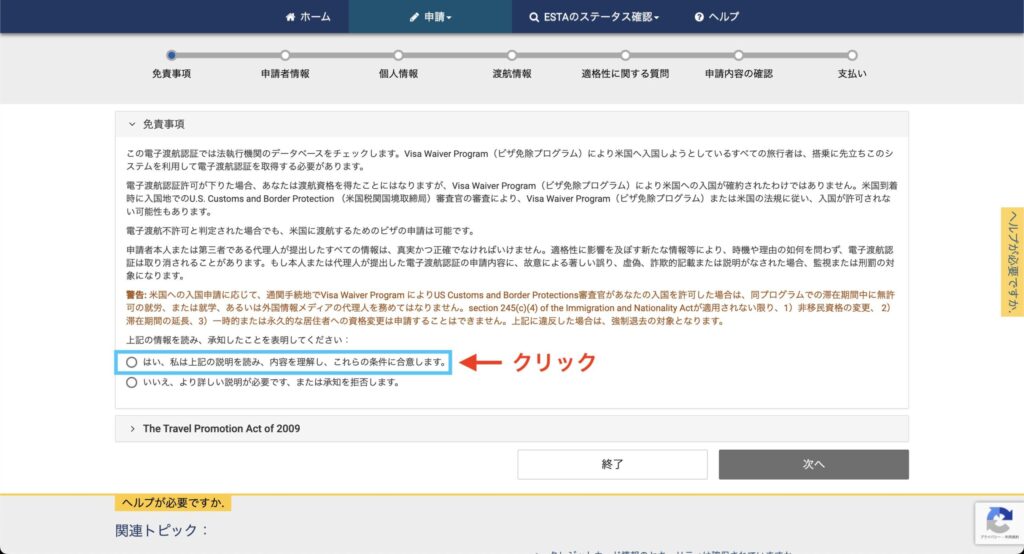Select the 'はい' agreement radio button
This screenshot has width=1024, height=554.
(x=132, y=362)
